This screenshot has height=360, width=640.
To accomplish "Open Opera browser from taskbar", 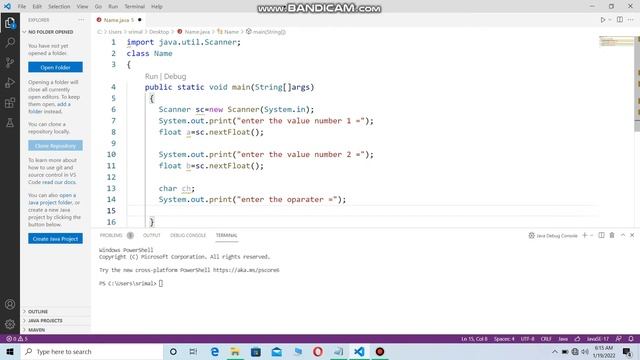I will [318, 351].
